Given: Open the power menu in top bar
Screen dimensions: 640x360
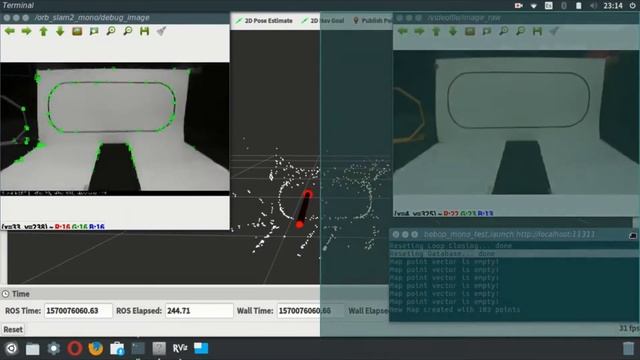Looking at the screenshot, I should [x=632, y=6].
